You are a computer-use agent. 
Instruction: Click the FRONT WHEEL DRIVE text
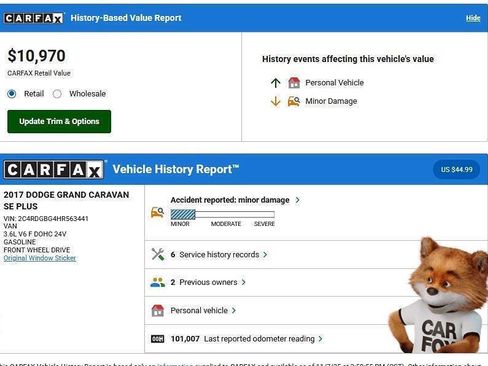37,250
